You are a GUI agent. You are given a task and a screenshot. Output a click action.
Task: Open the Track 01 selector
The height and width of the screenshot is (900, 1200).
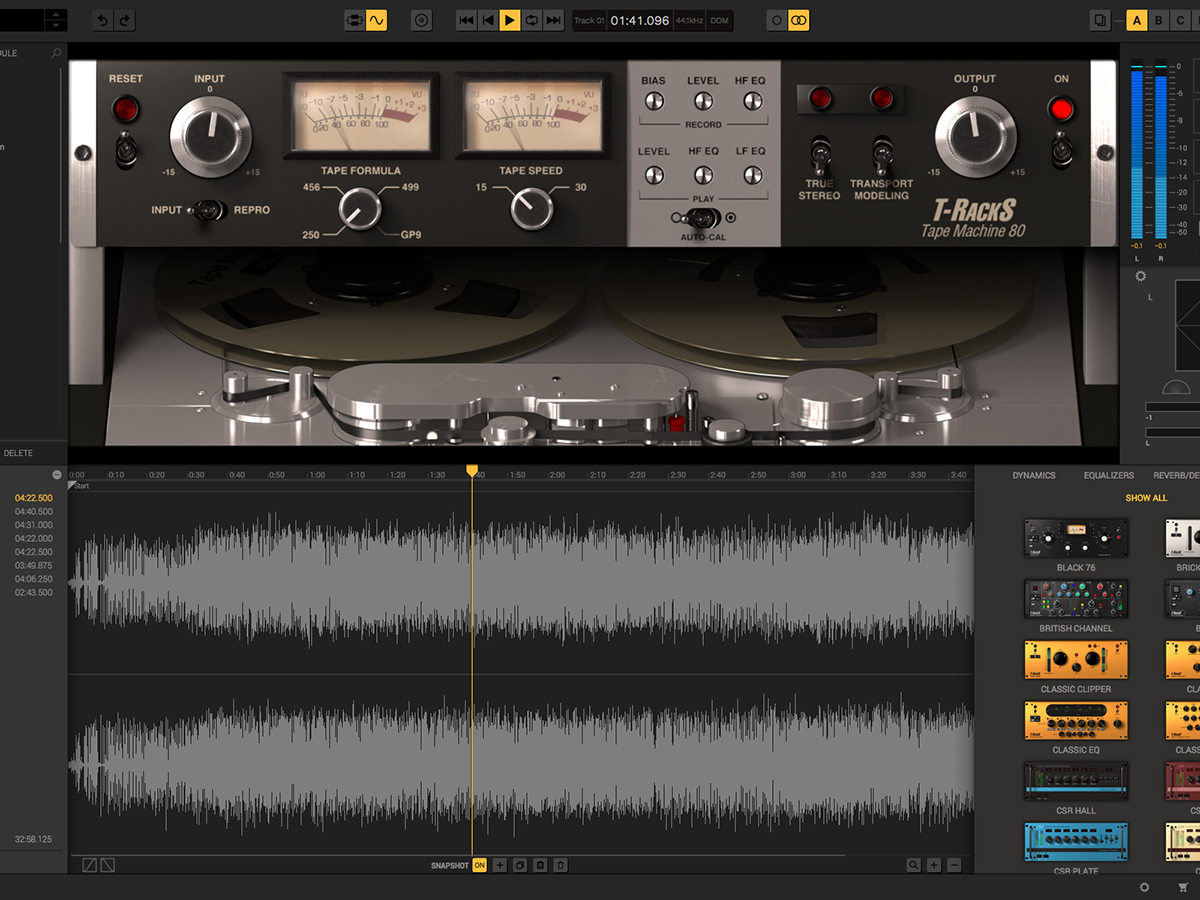pos(591,19)
